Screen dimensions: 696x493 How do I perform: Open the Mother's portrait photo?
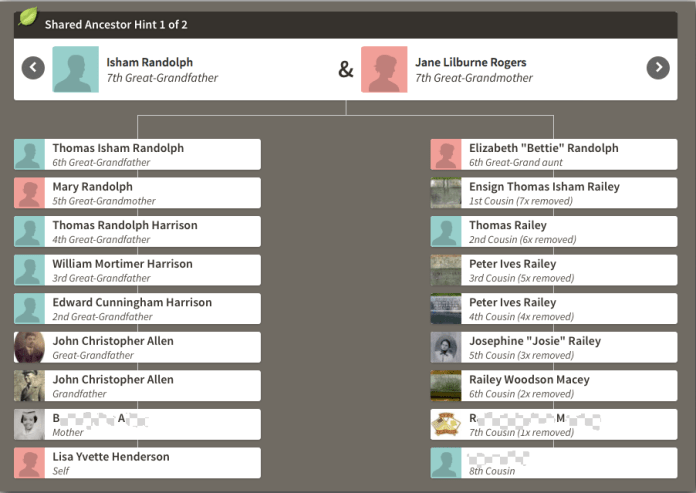coord(29,425)
